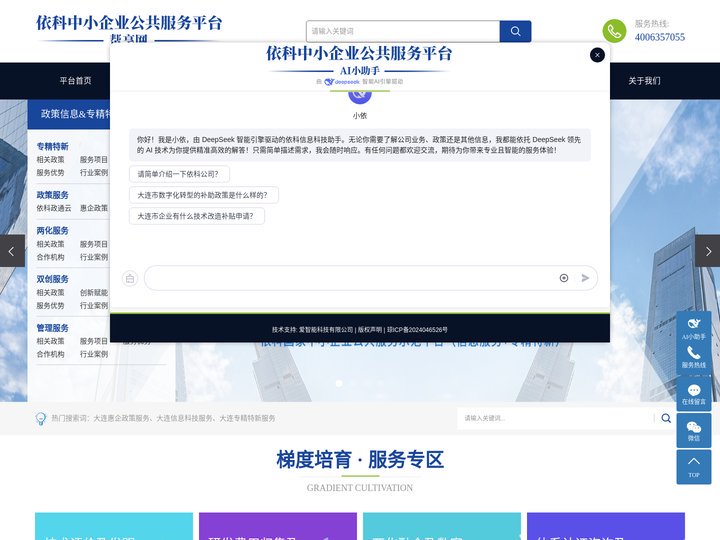The height and width of the screenshot is (540, 720).
Task: Close the AI assistant dialog
Action: (x=597, y=55)
